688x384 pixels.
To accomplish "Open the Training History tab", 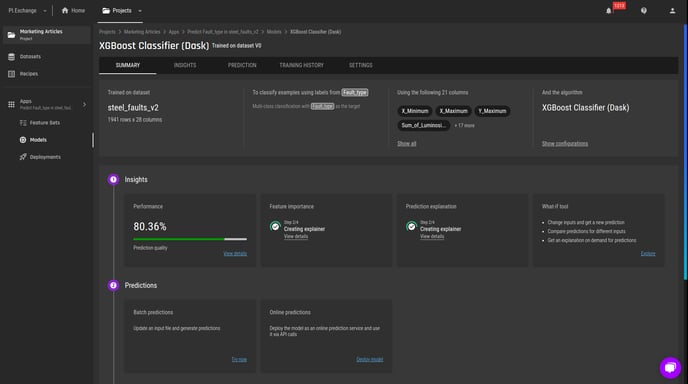I will tap(301, 65).
